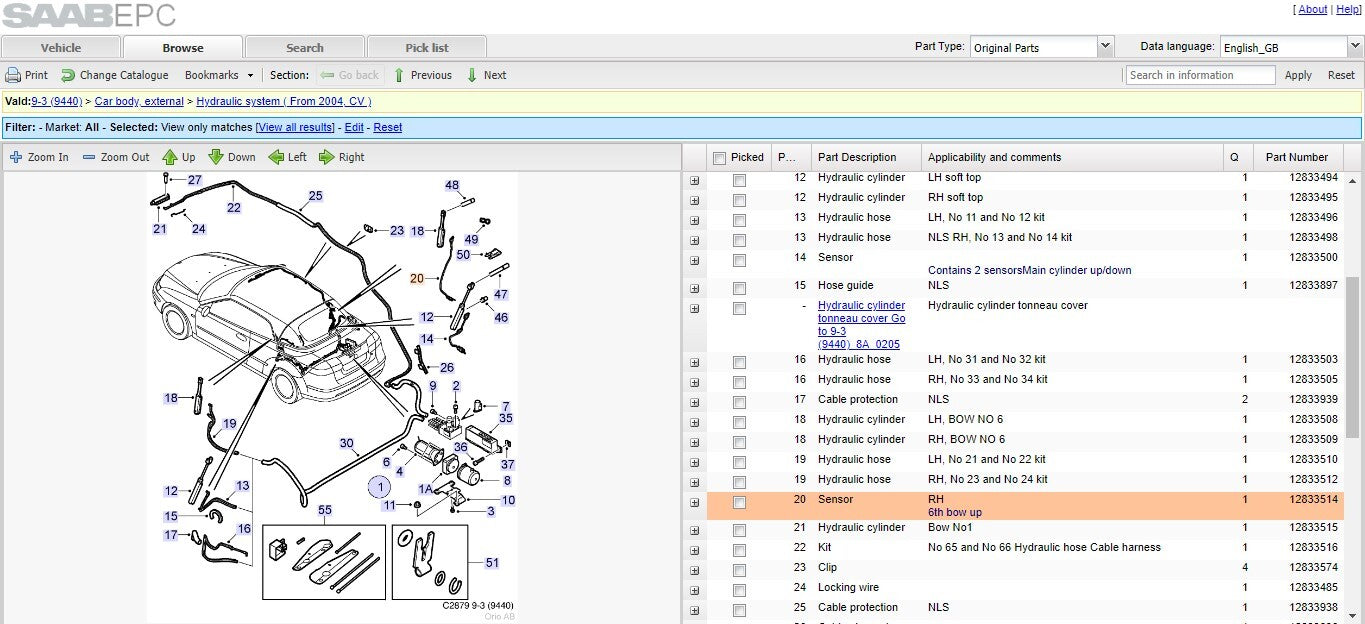Sort by the Part Number column header
This screenshot has width=1365, height=624.
pyautogui.click(x=1297, y=157)
